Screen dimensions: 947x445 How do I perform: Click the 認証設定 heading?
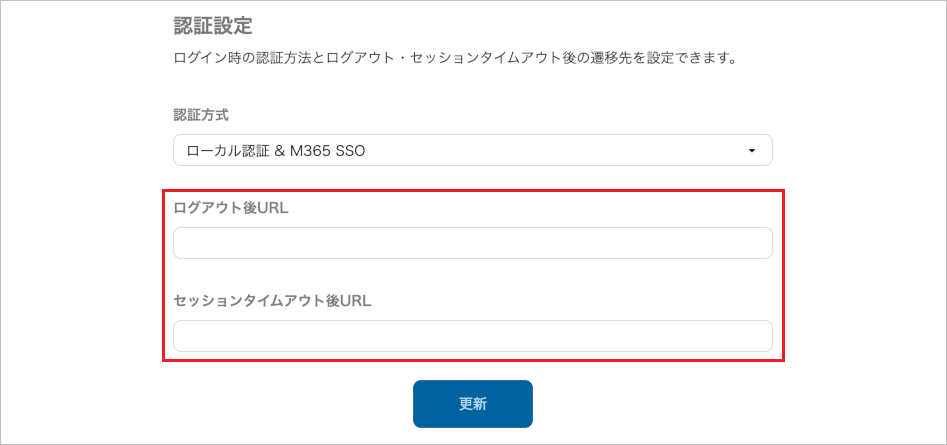[x=213, y=24]
